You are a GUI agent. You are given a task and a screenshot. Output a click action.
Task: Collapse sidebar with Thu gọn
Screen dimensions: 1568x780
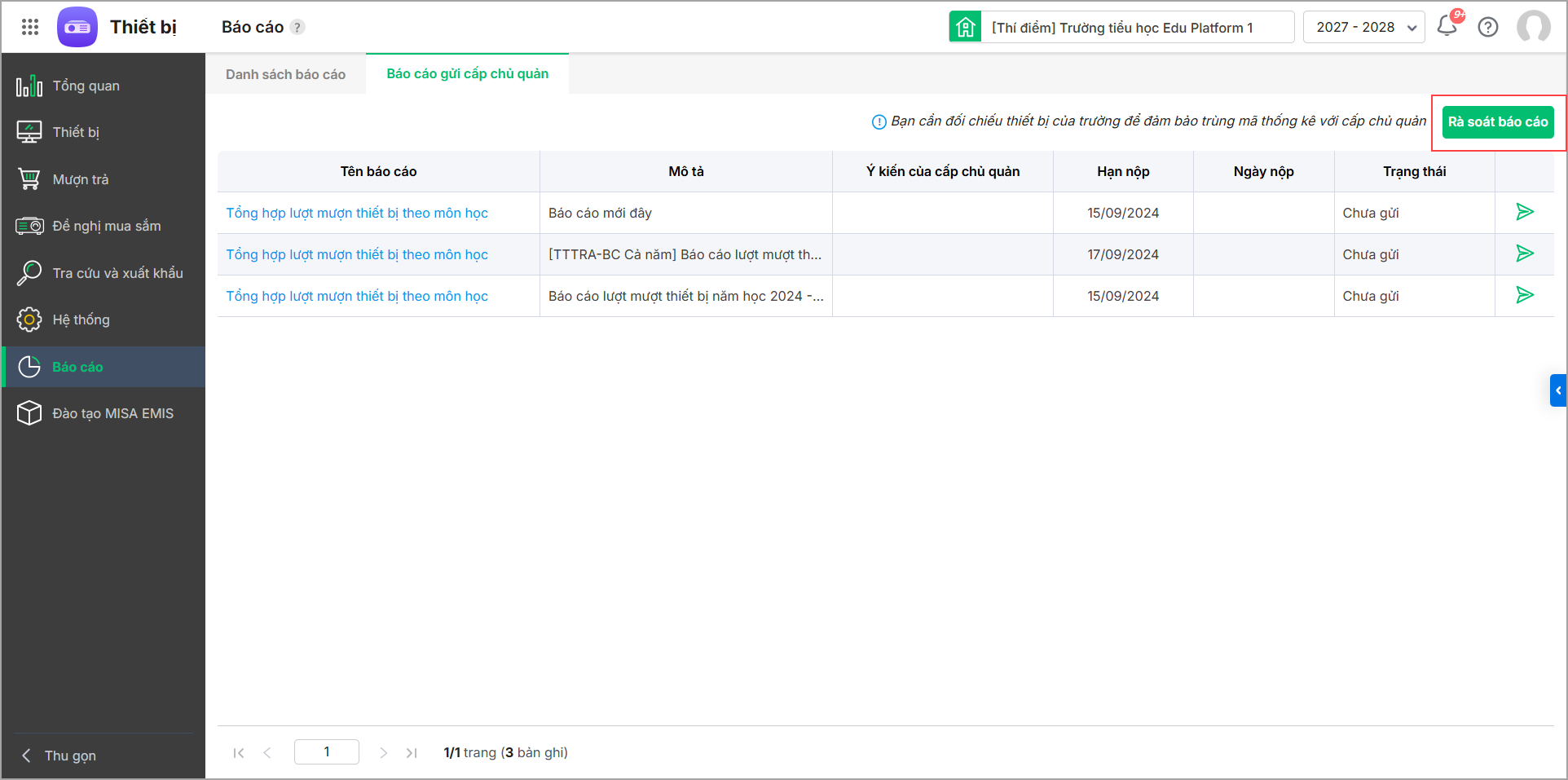coord(59,756)
